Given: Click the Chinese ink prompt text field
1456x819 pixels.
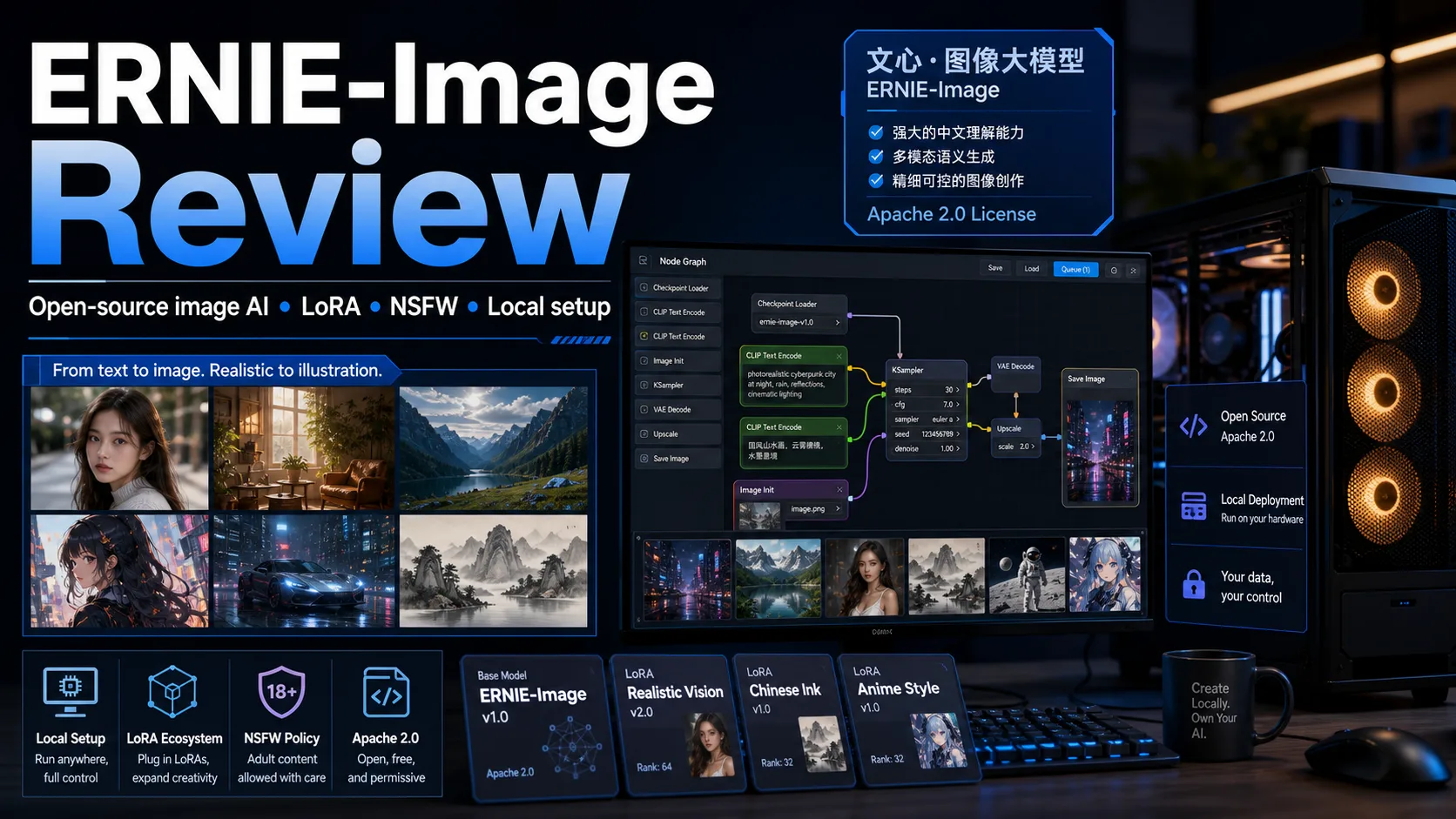Looking at the screenshot, I should (x=792, y=450).
